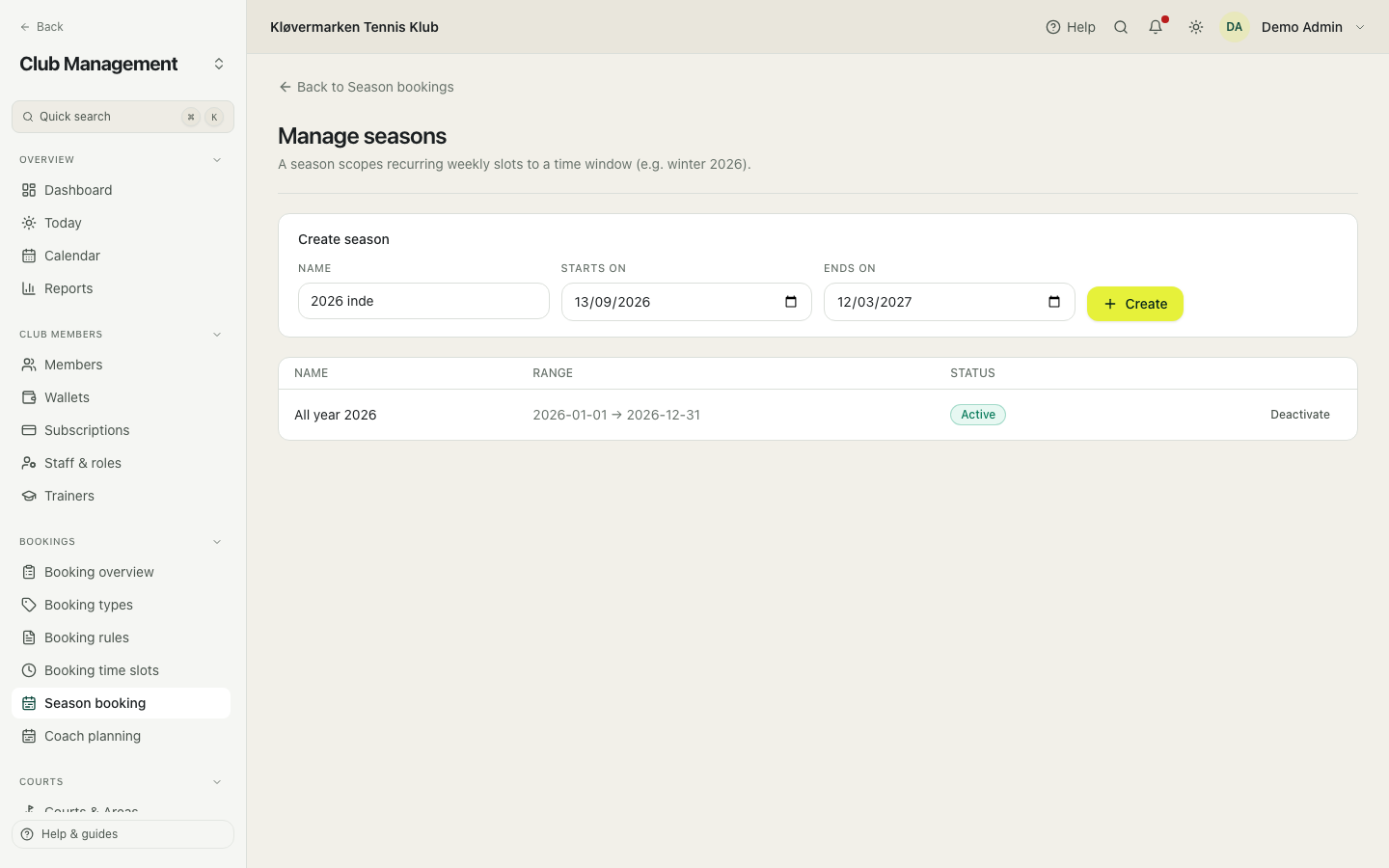Click the Dashboard grid icon
Image resolution: width=1389 pixels, height=868 pixels.
pos(29,190)
